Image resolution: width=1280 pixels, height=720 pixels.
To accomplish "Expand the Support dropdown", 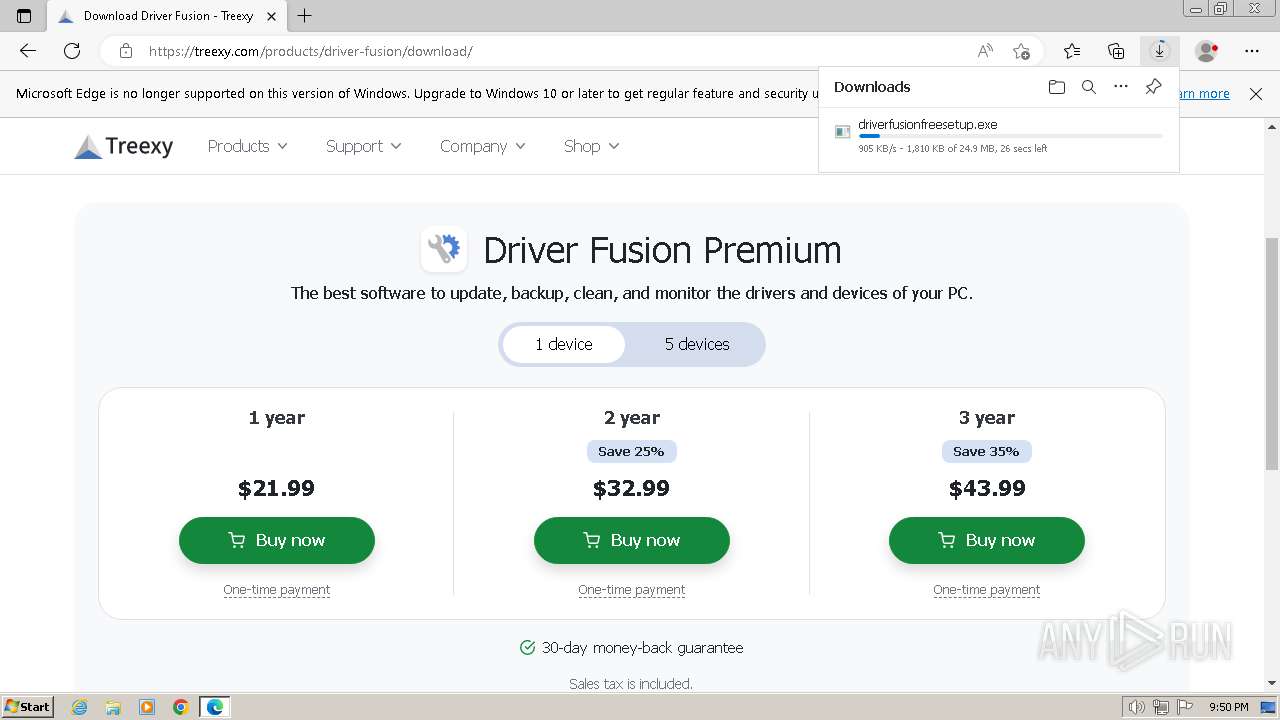I will [x=363, y=146].
